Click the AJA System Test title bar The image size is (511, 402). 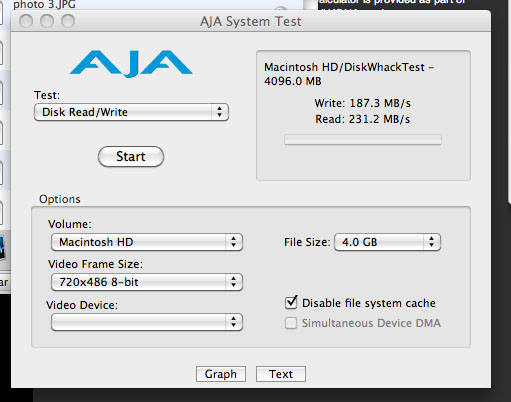point(251,21)
